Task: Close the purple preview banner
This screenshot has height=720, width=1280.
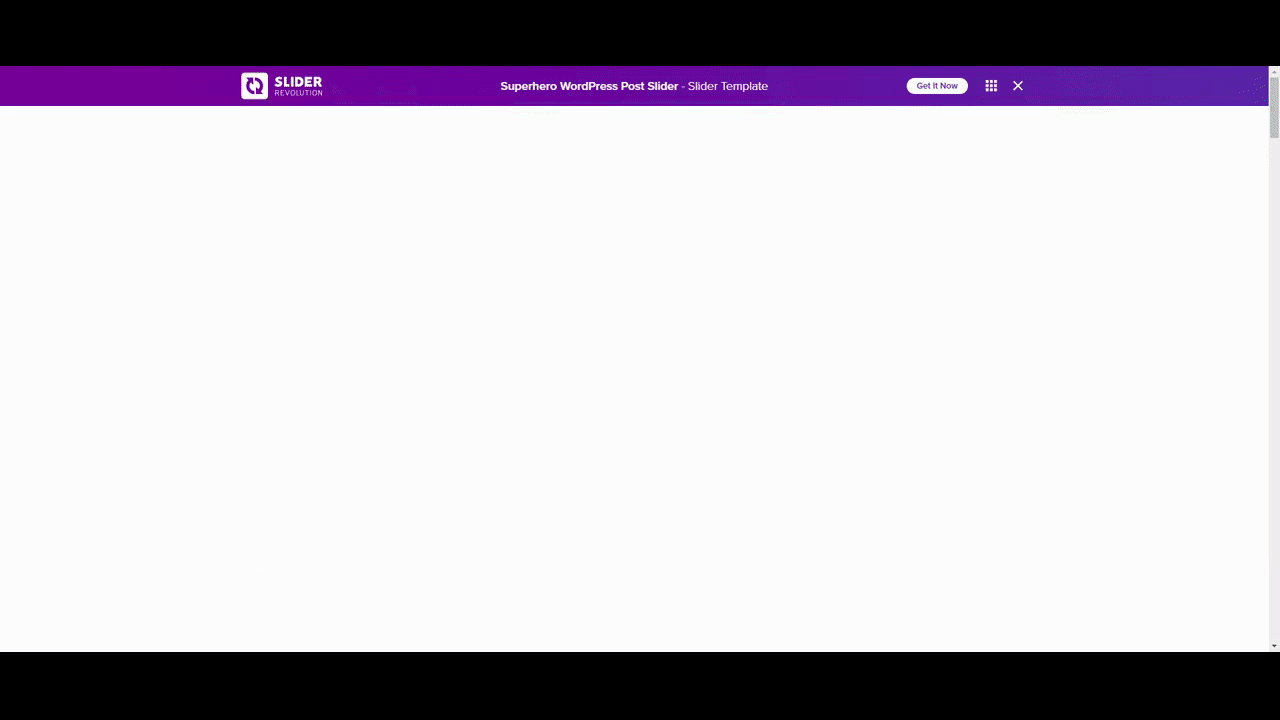Action: click(x=1018, y=86)
